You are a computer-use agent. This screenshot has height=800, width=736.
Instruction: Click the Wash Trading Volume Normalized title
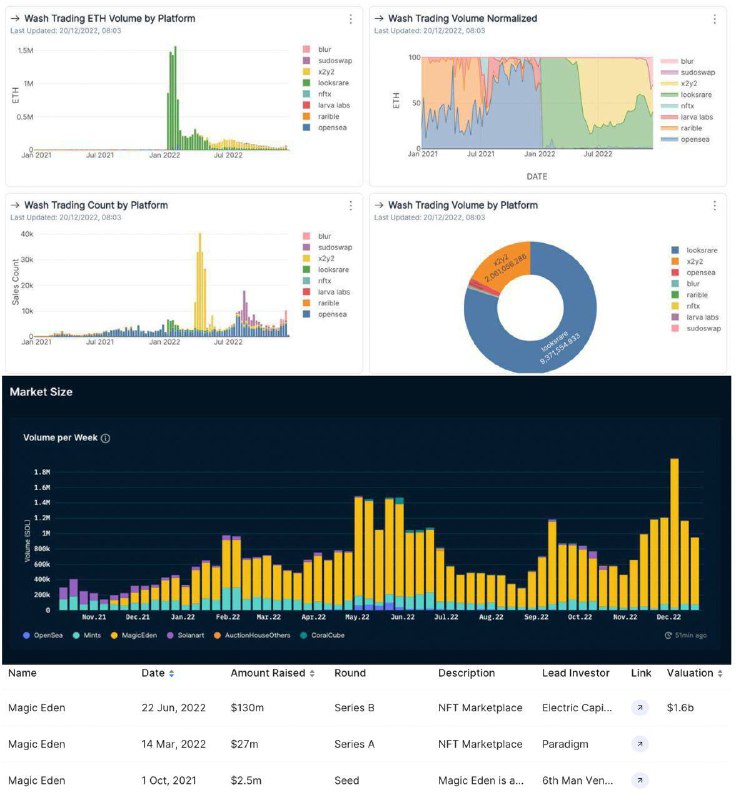(463, 18)
